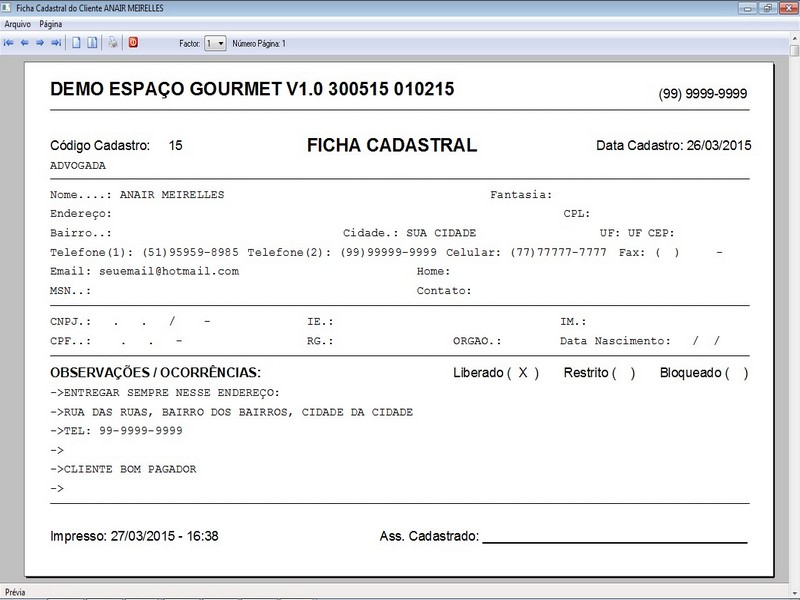Click the 'Liberado ( X )' status text
Viewport: 800px width, 600px height.
pos(496,373)
